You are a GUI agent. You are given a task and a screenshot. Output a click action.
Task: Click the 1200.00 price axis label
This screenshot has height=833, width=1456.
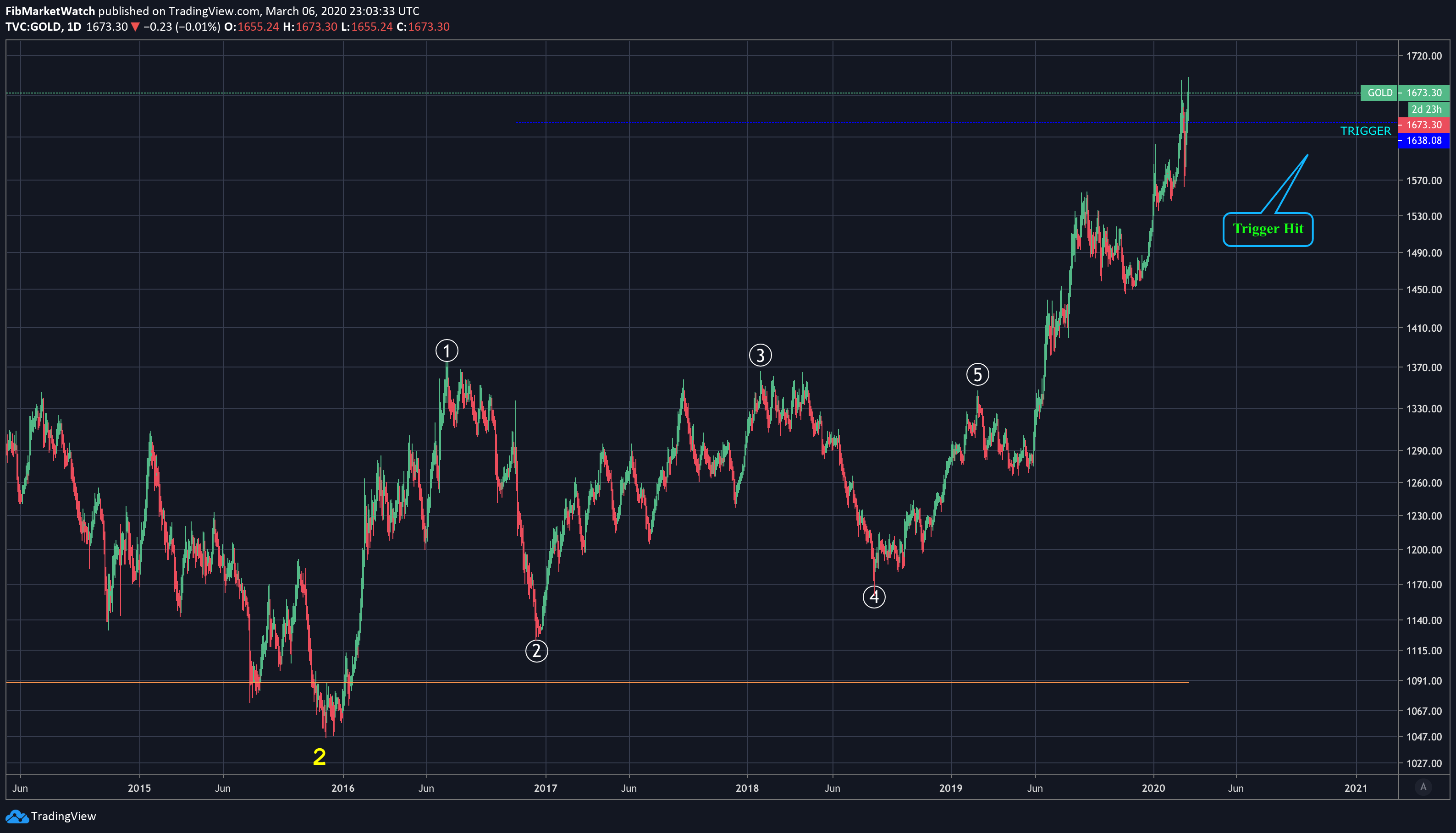tap(1424, 550)
